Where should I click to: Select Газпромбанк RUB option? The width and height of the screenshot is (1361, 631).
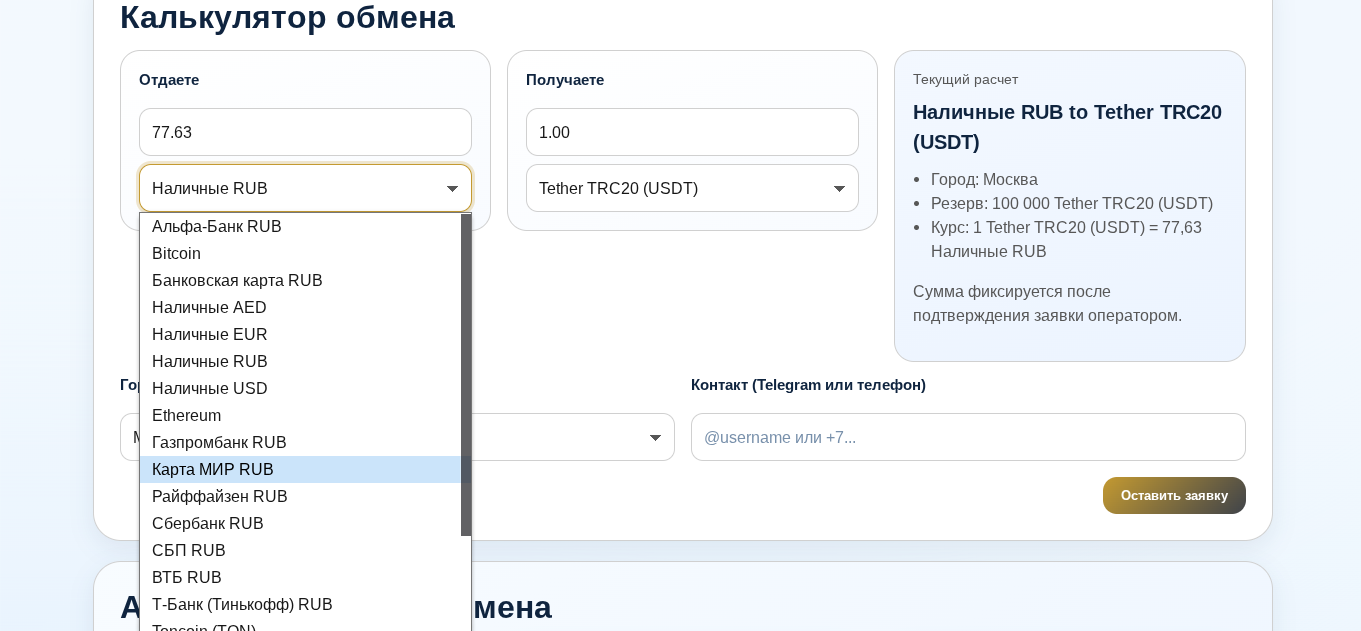(x=219, y=442)
